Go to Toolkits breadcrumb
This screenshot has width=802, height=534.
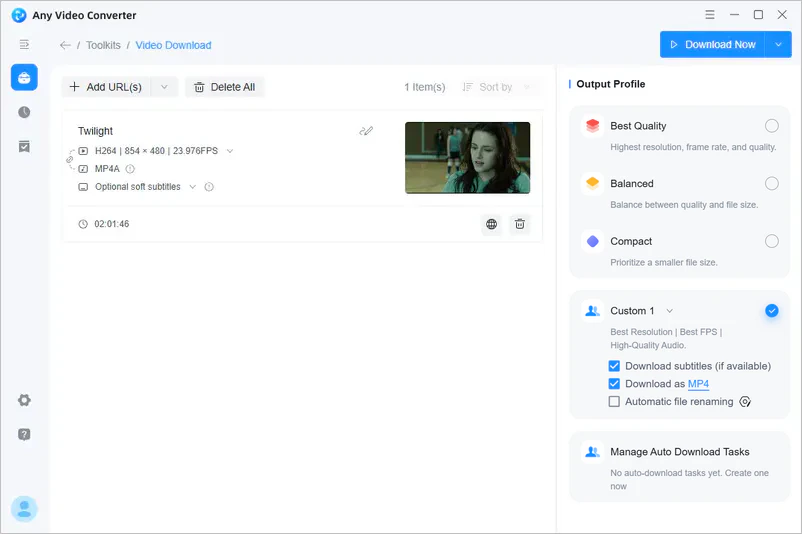pyautogui.click(x=103, y=45)
